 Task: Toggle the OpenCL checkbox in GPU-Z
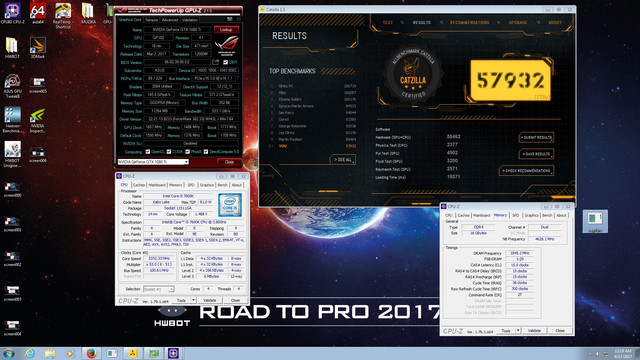coord(148,152)
